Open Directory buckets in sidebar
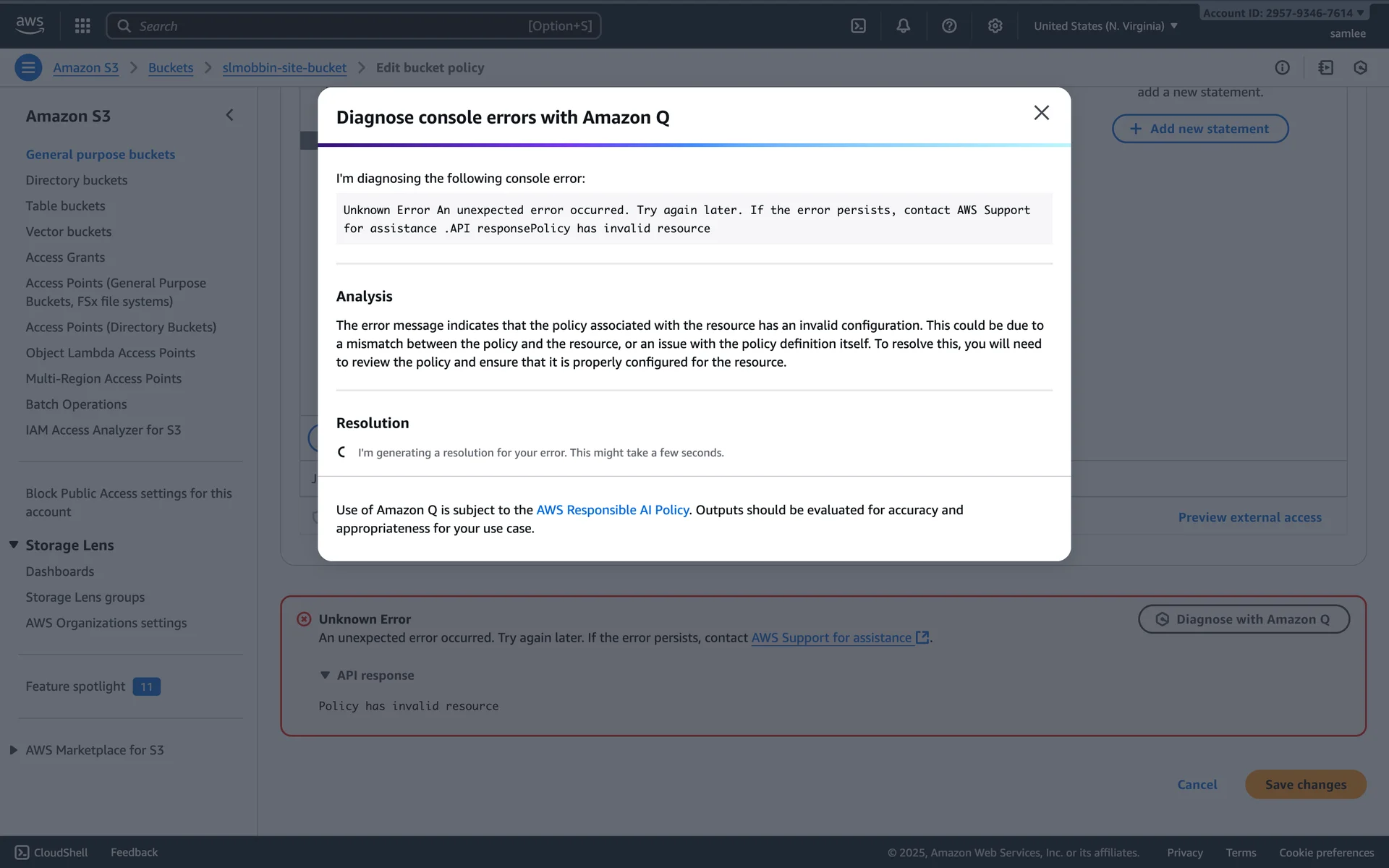Viewport: 1389px width, 868px height. [x=77, y=180]
